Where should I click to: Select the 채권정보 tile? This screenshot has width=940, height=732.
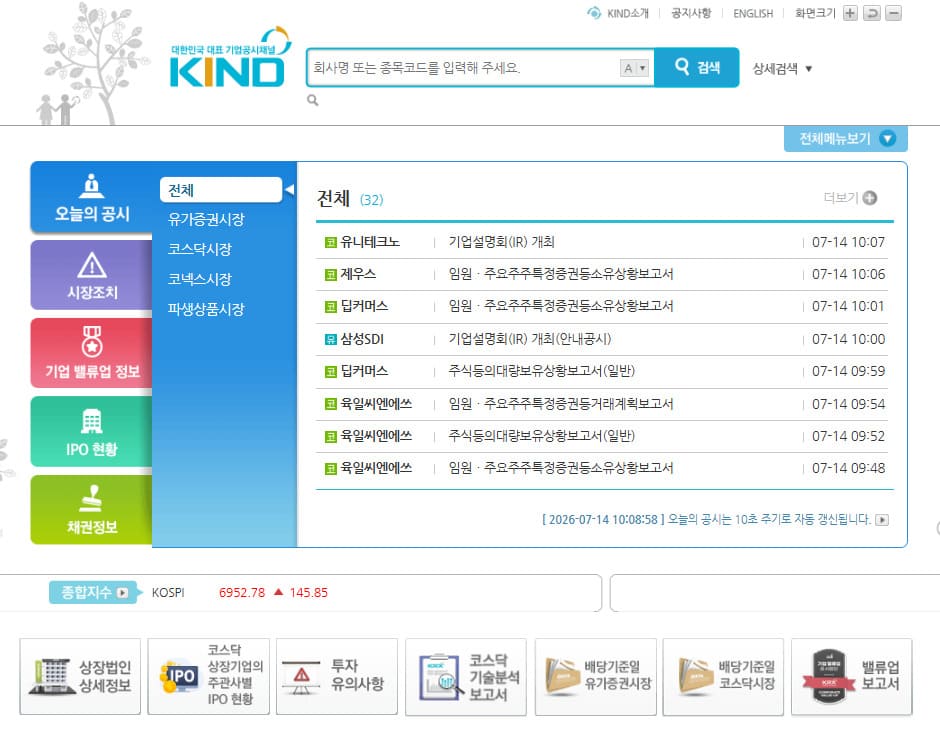point(92,510)
